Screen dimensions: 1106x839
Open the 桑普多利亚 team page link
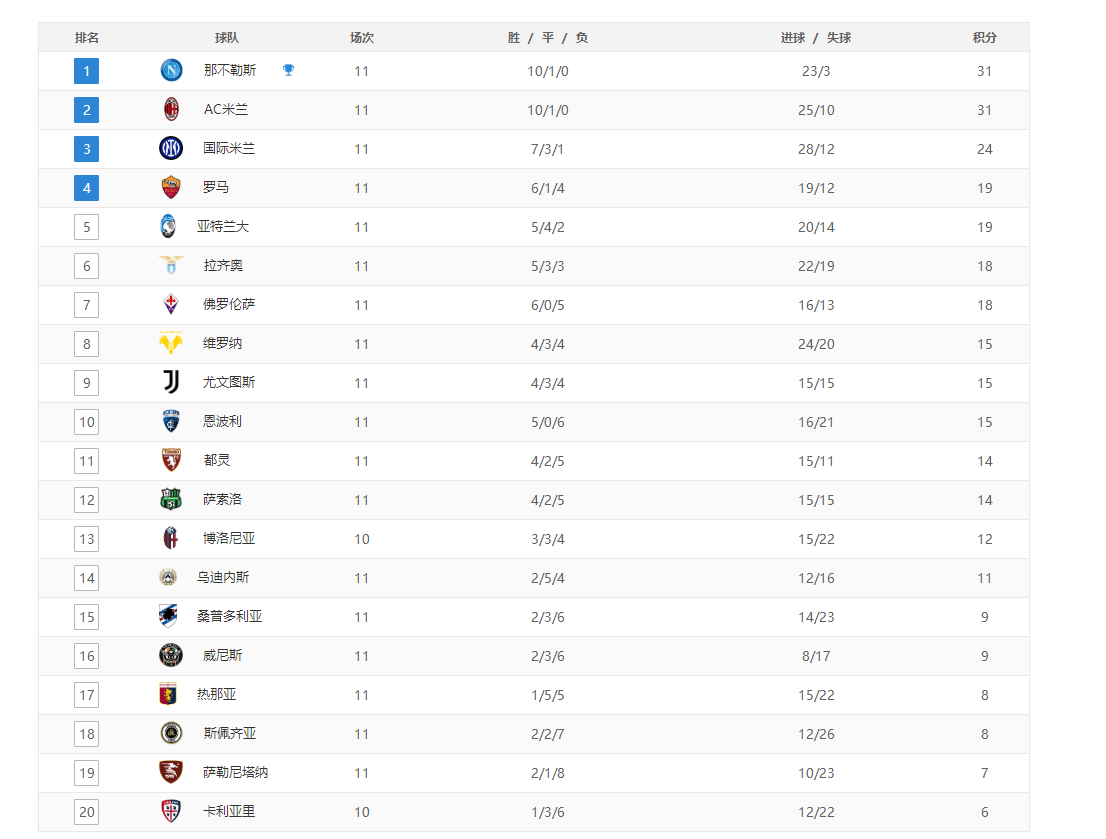(229, 617)
